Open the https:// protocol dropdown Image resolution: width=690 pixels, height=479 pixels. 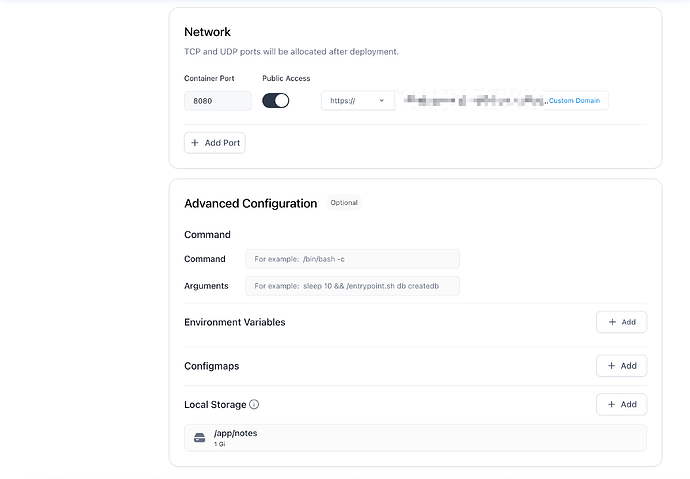click(x=357, y=101)
